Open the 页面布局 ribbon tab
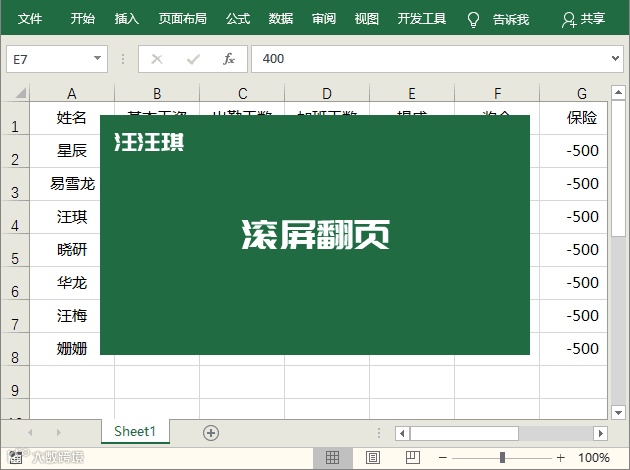Image resolution: width=630 pixels, height=470 pixels. tap(182, 18)
